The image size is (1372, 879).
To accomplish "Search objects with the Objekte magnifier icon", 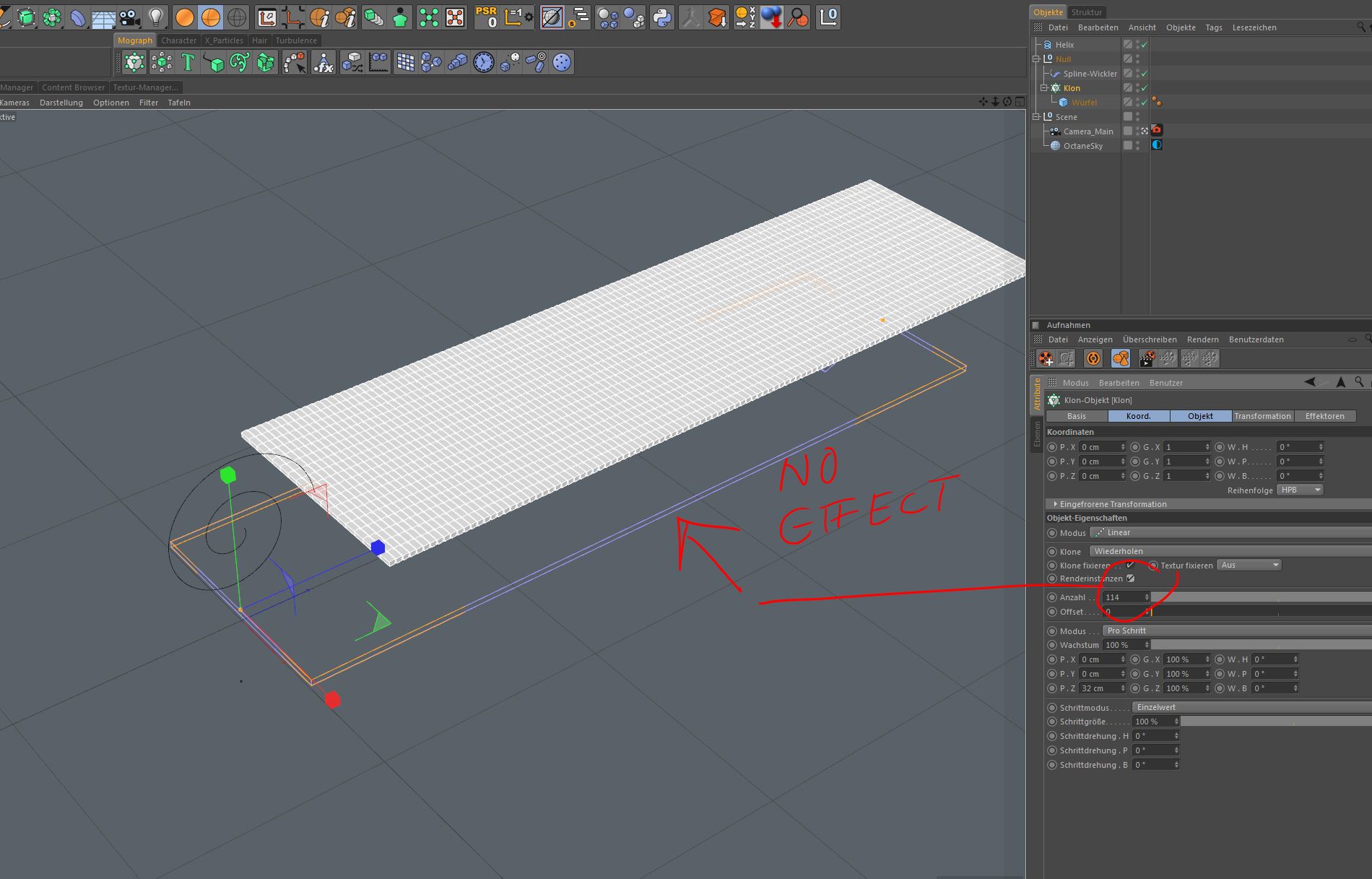I will point(1361,27).
